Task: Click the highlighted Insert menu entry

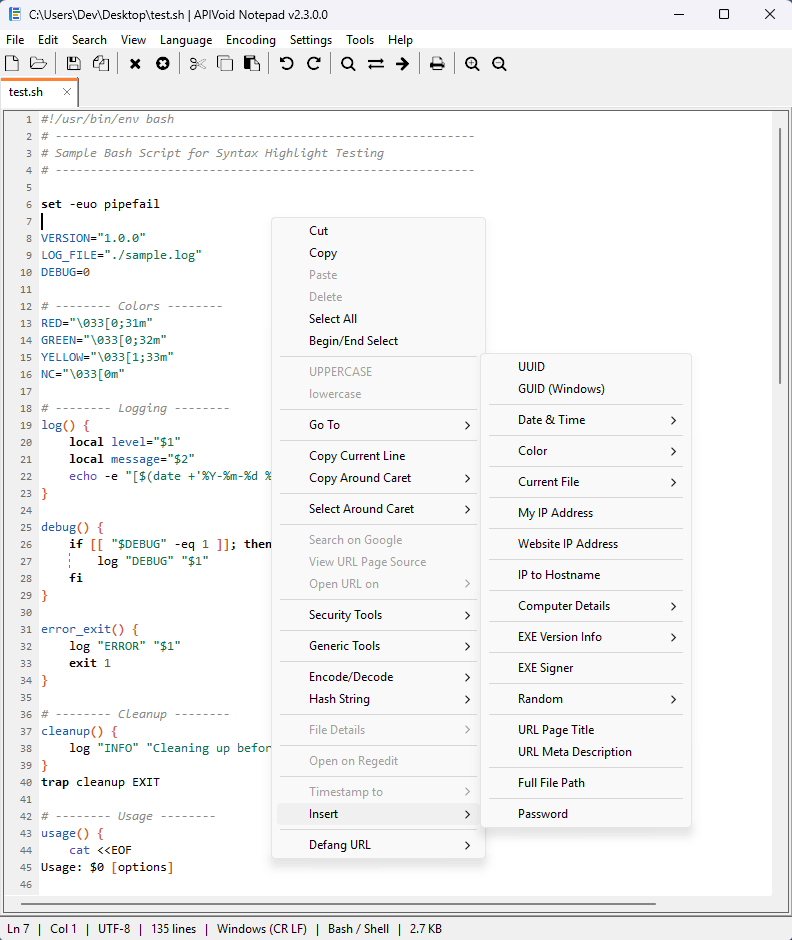Action: click(378, 814)
